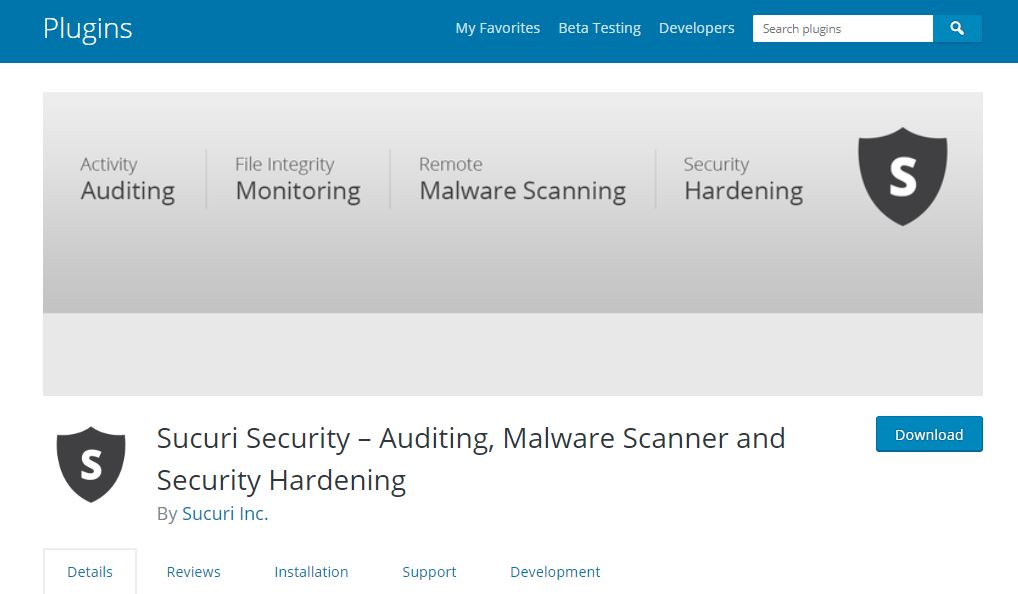Open My Favorites in the header
The image size is (1018, 594).
pyautogui.click(x=497, y=29)
